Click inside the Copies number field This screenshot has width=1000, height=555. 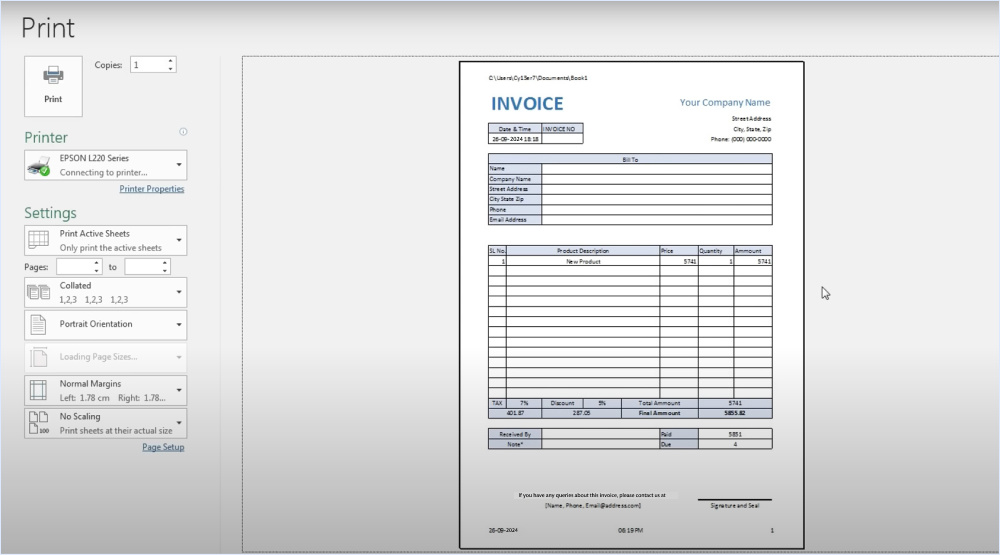(147, 65)
